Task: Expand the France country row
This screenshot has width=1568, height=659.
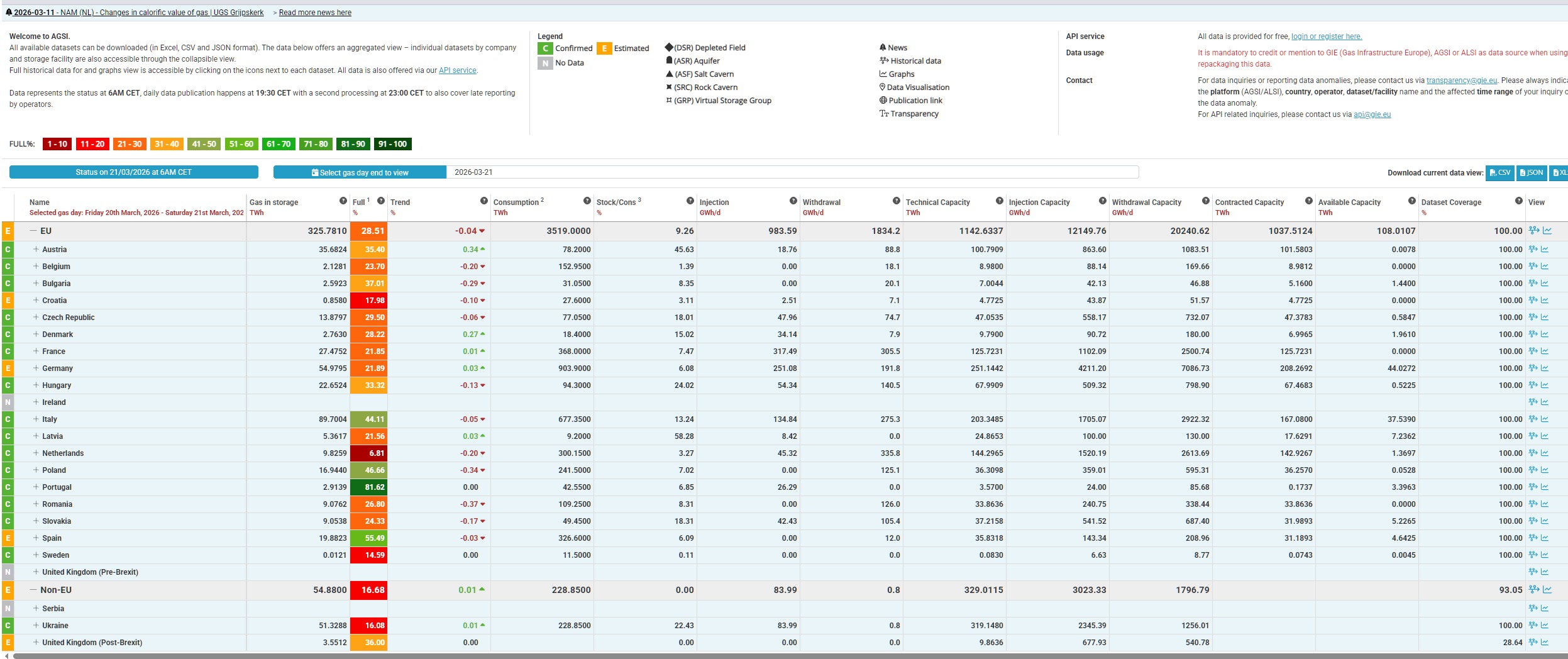Action: (x=36, y=352)
